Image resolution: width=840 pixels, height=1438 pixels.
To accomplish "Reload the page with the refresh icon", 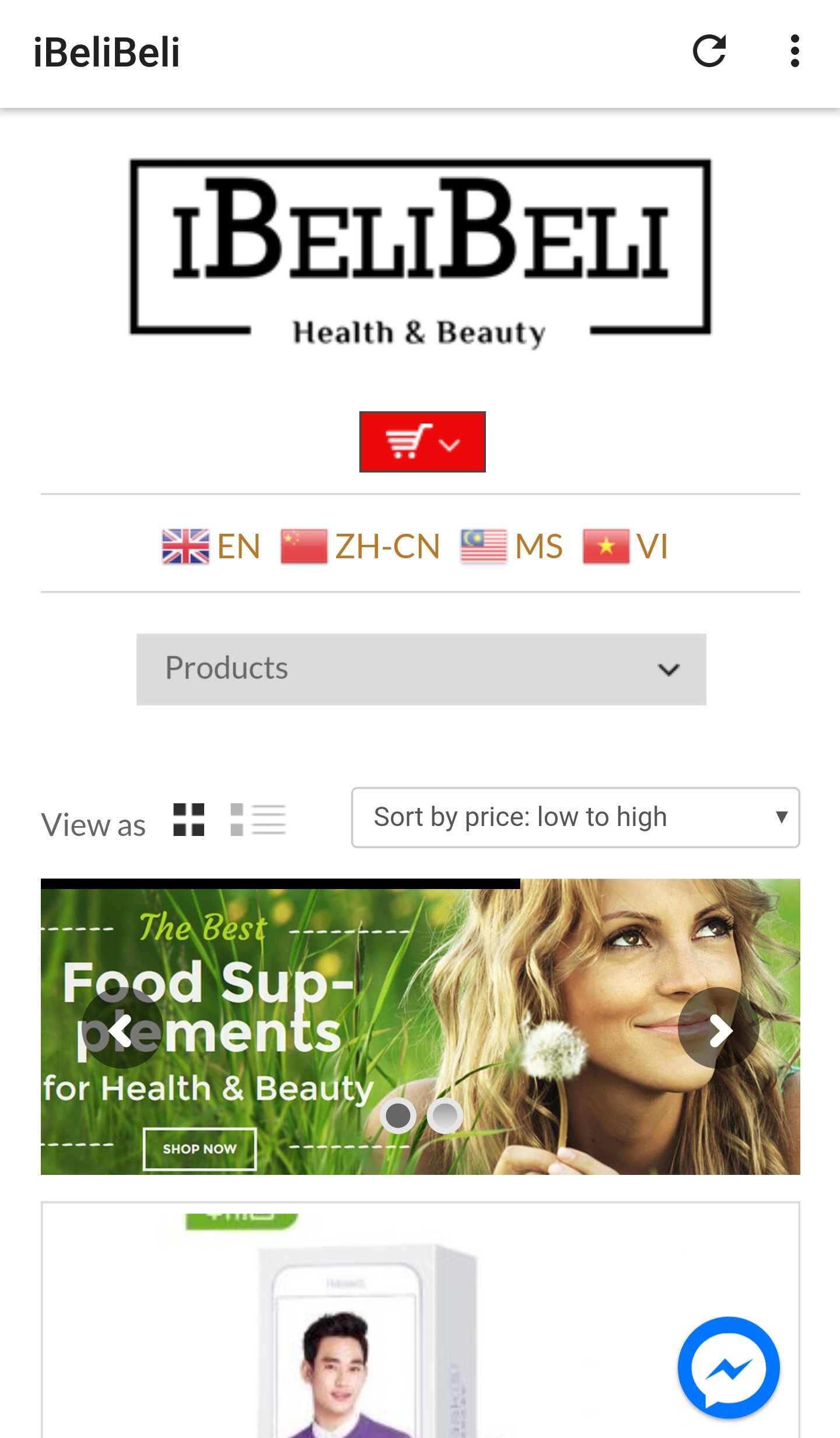I will [709, 51].
